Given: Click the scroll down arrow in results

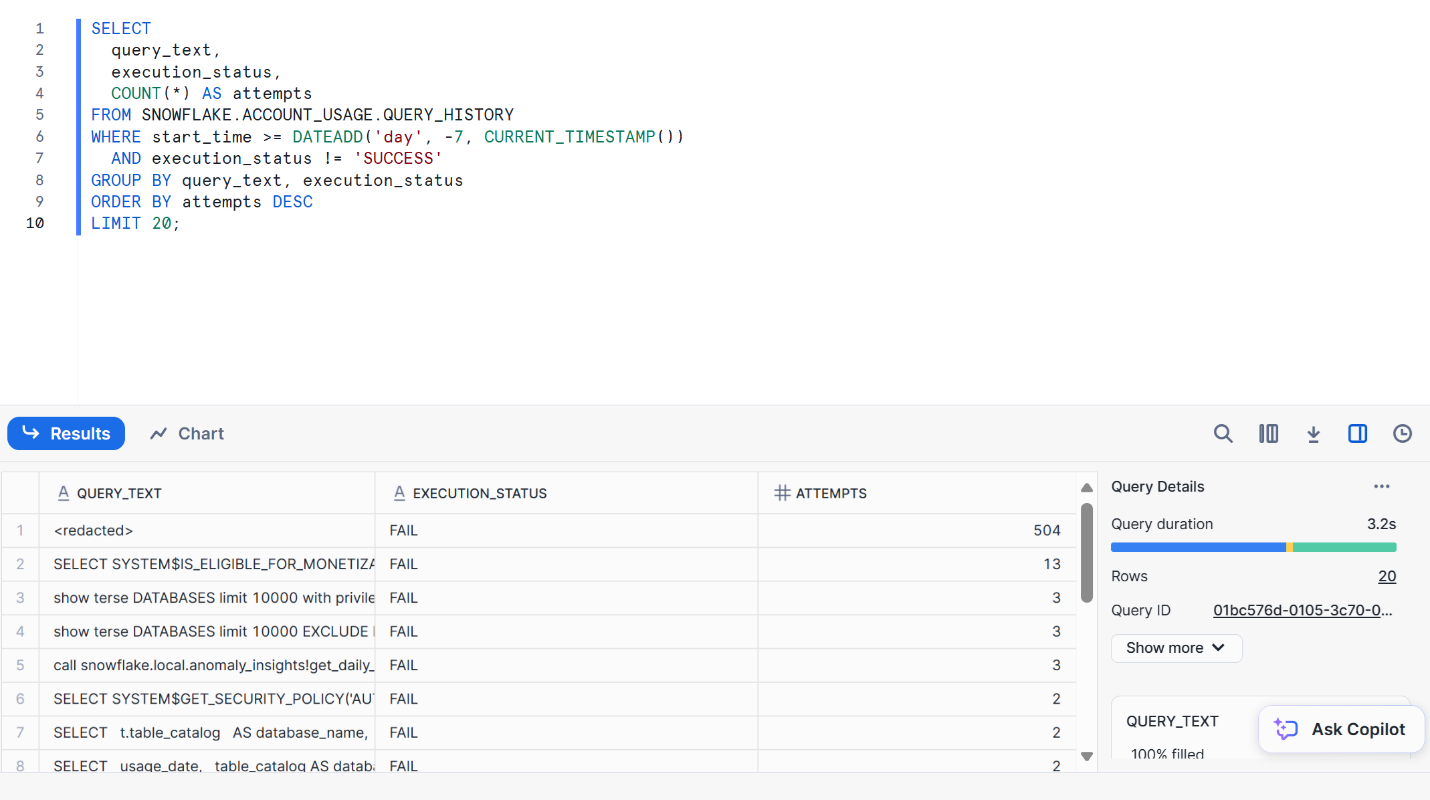Looking at the screenshot, I should (1087, 757).
